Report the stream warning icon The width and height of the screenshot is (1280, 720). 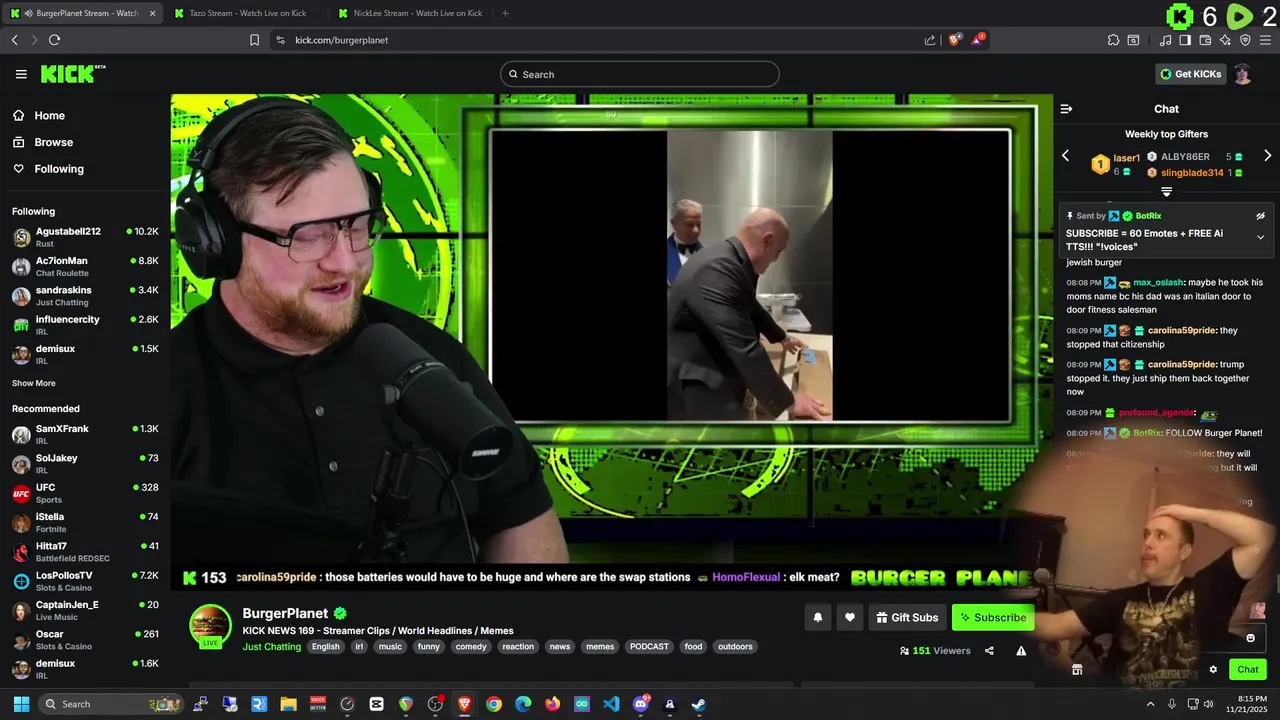click(x=1021, y=651)
